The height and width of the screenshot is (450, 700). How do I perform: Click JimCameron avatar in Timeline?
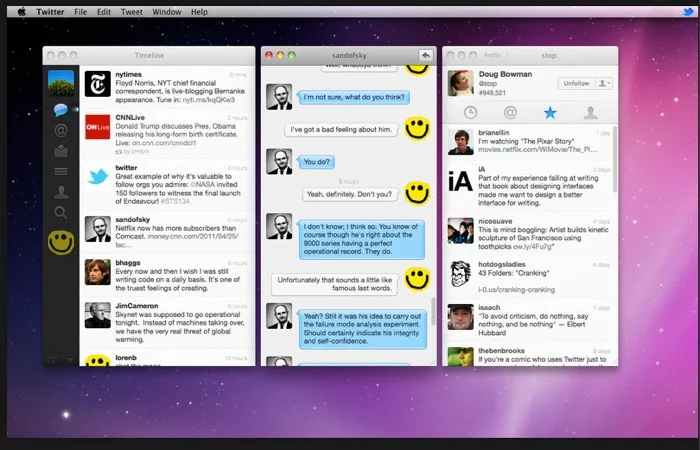[x=98, y=315]
